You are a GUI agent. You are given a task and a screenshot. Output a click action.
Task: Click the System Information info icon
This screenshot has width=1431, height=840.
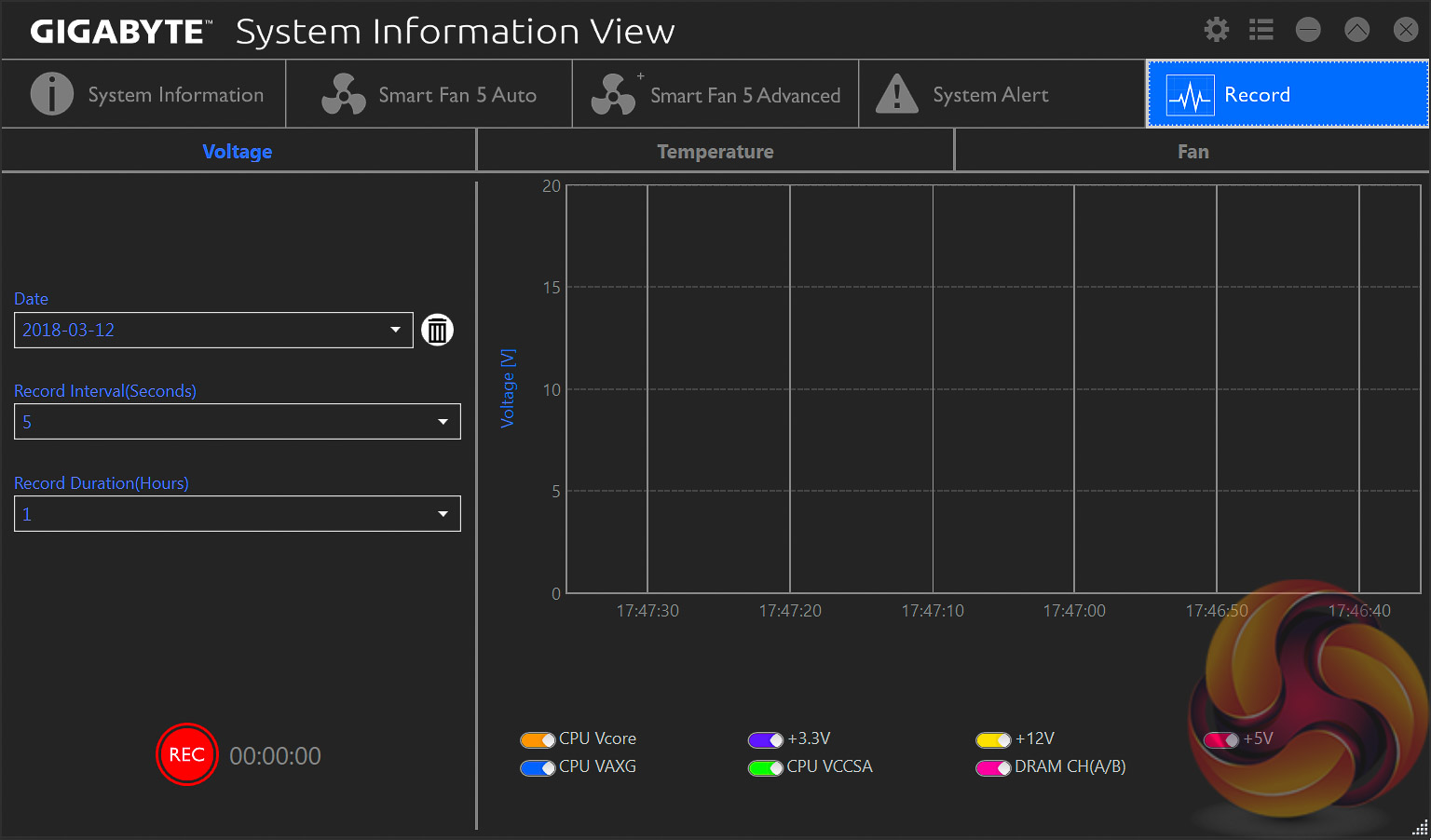point(52,94)
